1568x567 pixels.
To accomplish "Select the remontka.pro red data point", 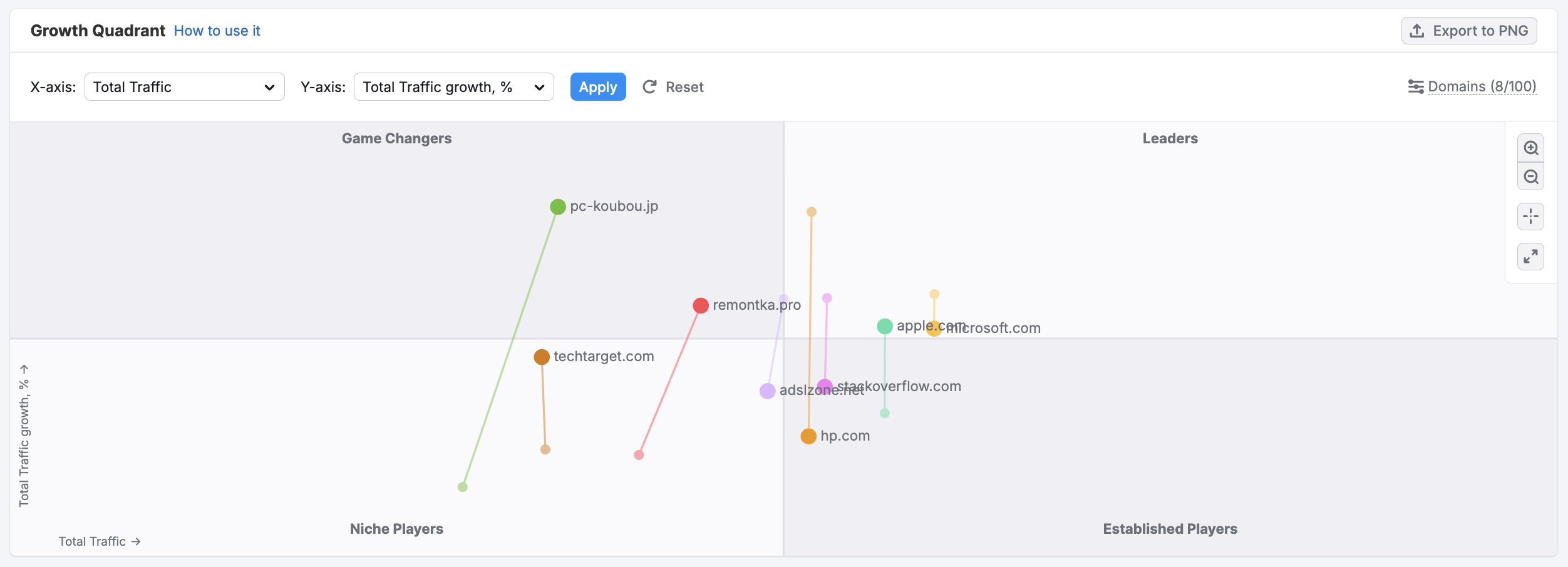I will (x=701, y=305).
